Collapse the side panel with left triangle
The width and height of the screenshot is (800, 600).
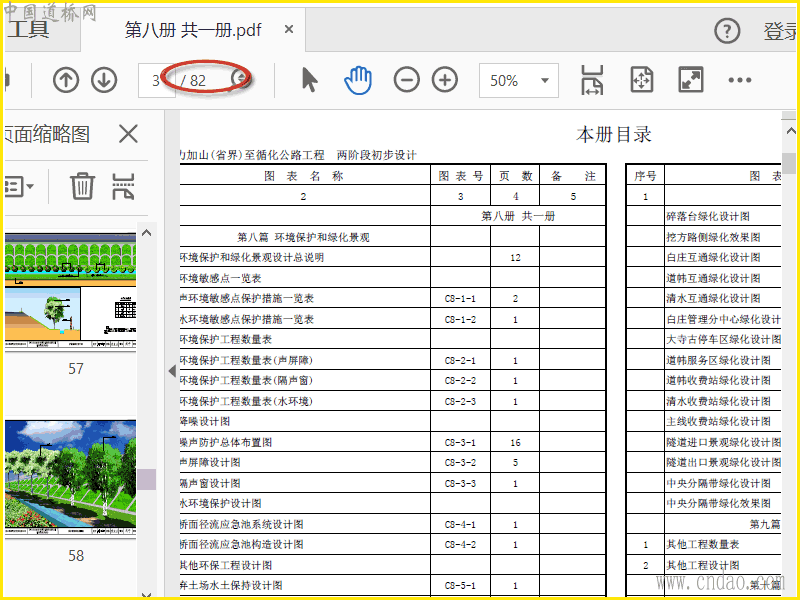click(172, 371)
